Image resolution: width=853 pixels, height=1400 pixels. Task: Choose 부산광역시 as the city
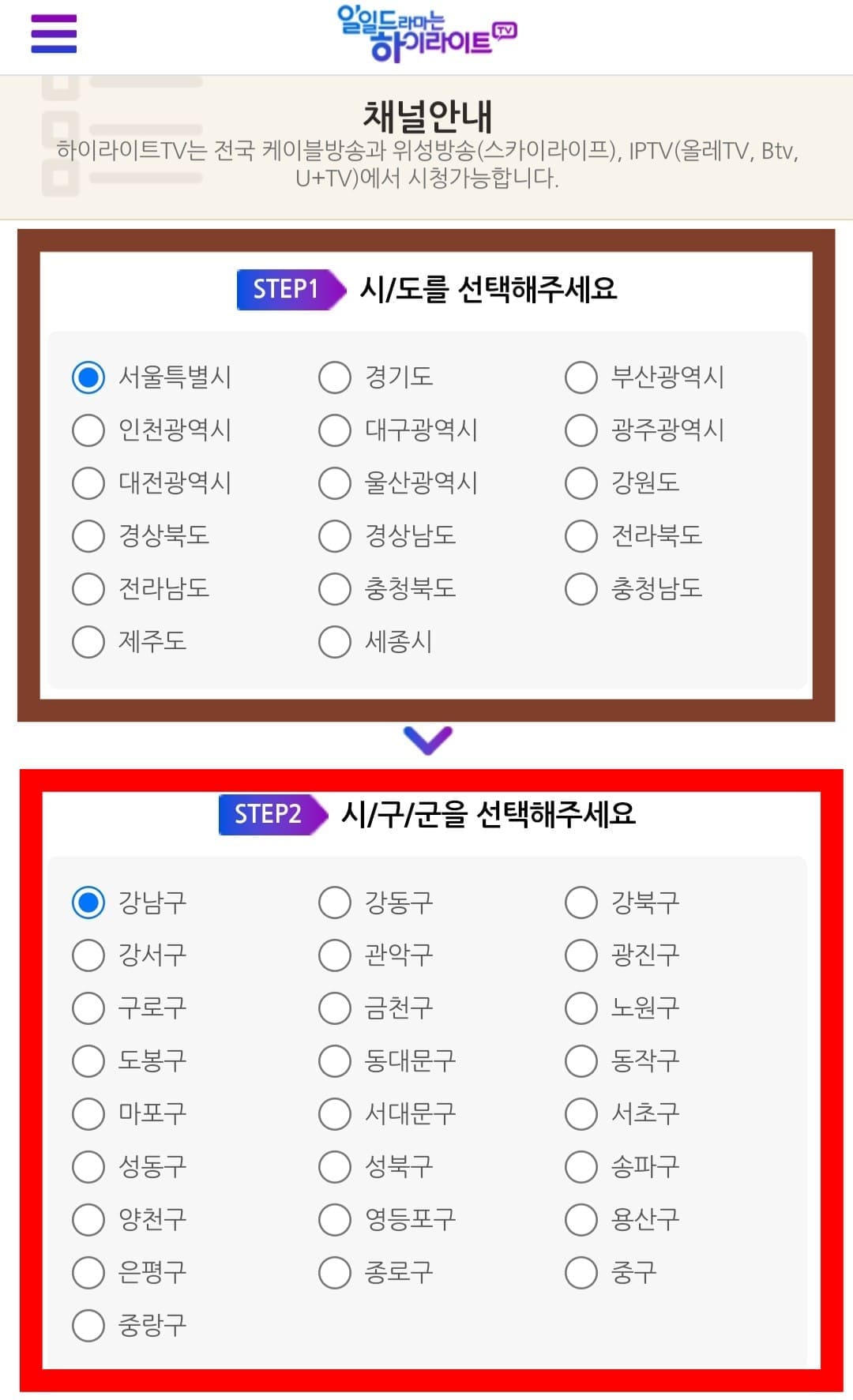pyautogui.click(x=581, y=377)
